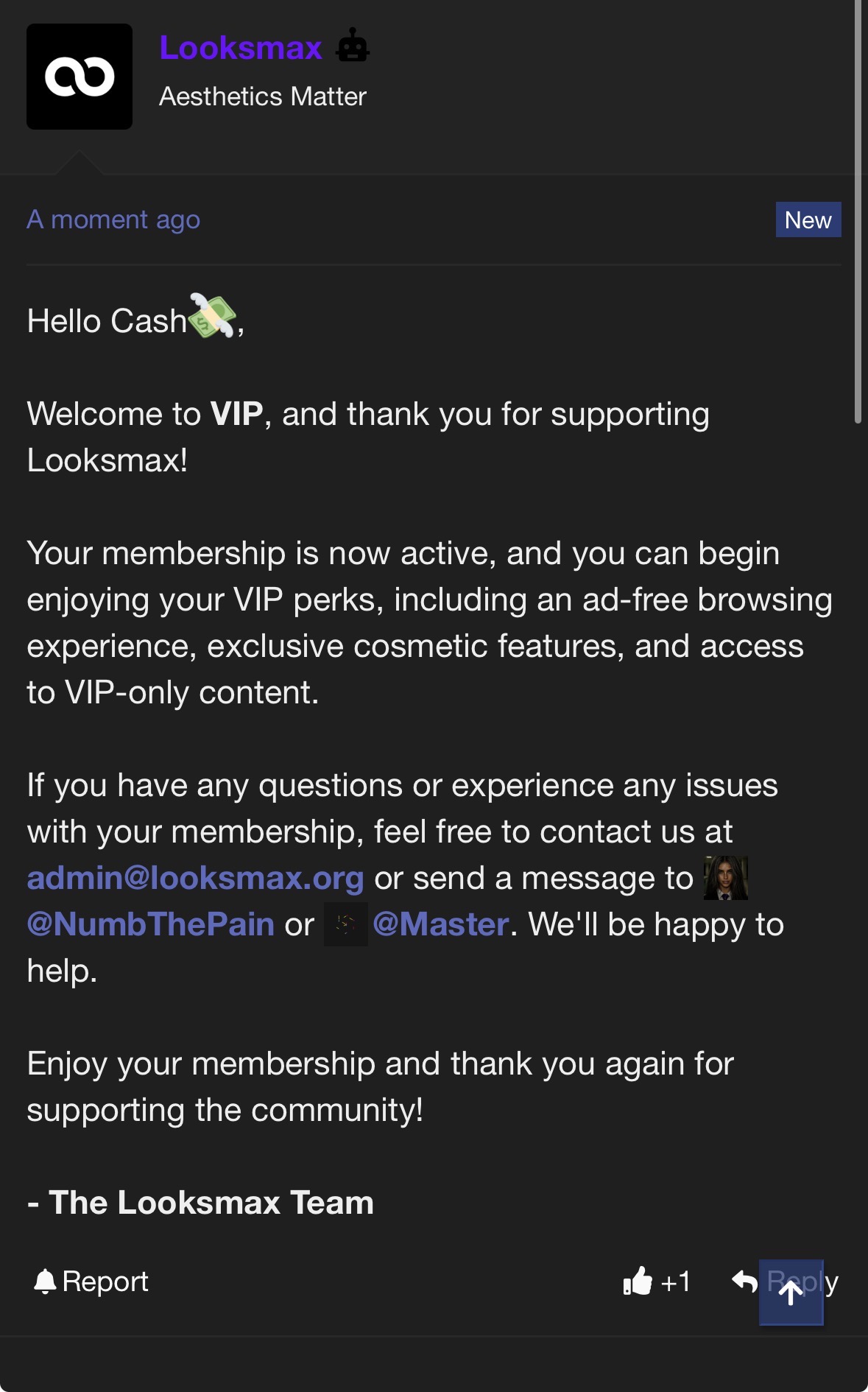Screen dimensions: 868x1392
Task: Click the 'Aesthetics Matter' user title
Action: (x=263, y=96)
